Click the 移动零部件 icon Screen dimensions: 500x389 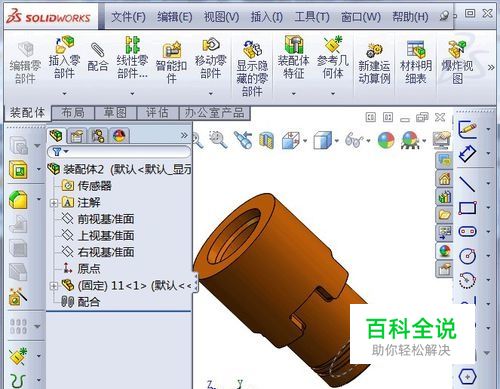click(x=211, y=45)
